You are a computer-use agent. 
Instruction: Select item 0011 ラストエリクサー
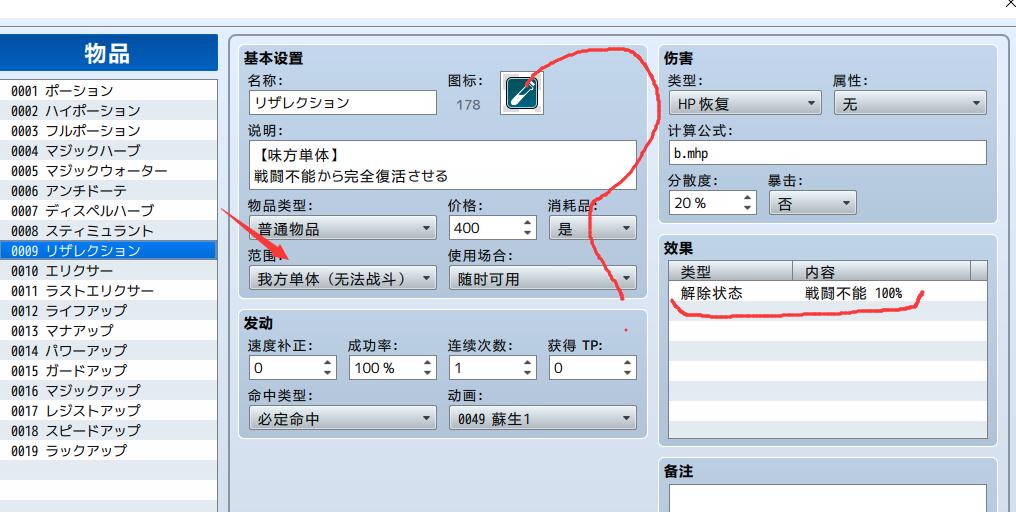tap(109, 290)
